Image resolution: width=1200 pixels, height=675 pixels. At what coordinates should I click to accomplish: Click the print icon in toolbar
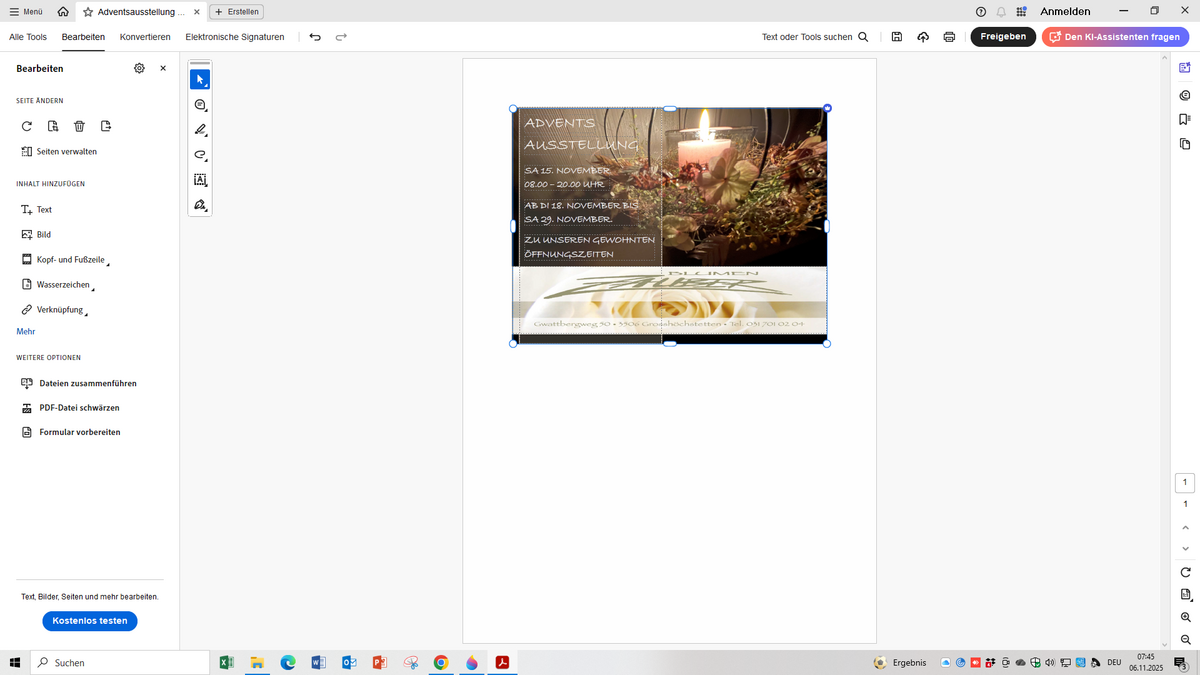(949, 37)
